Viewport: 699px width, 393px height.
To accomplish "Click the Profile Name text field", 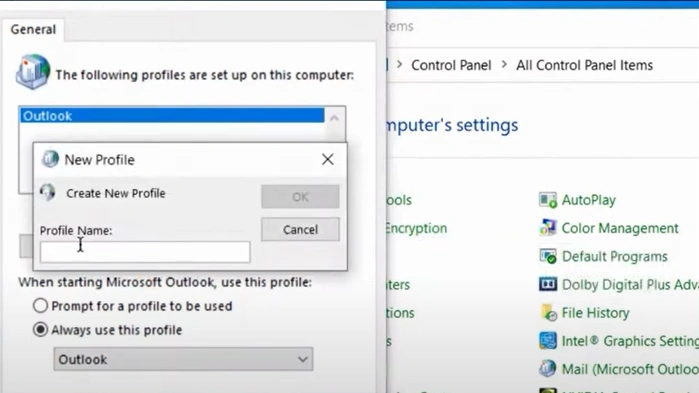I will pos(145,252).
